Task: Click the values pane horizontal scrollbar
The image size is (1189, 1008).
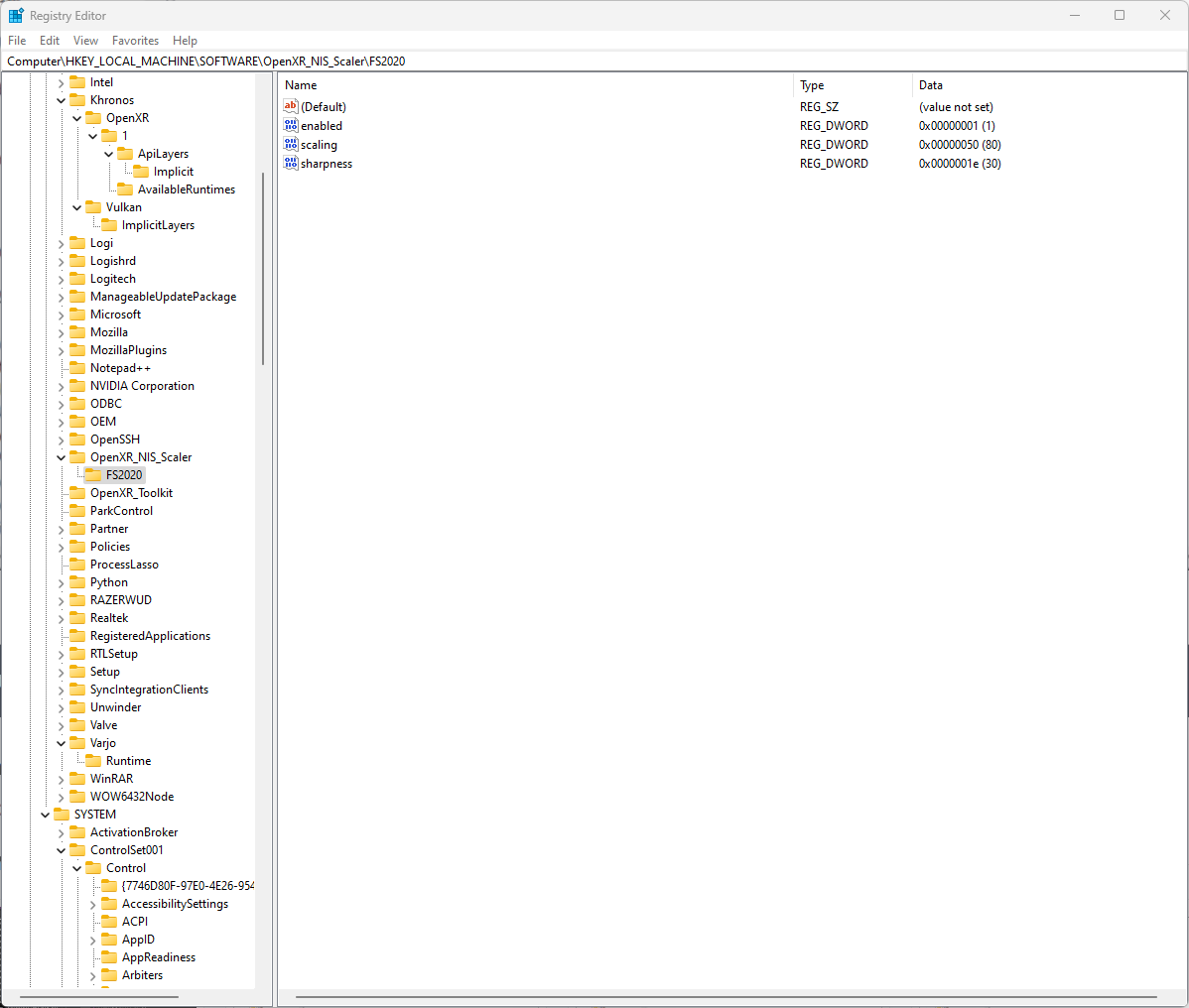Action: coord(726,997)
